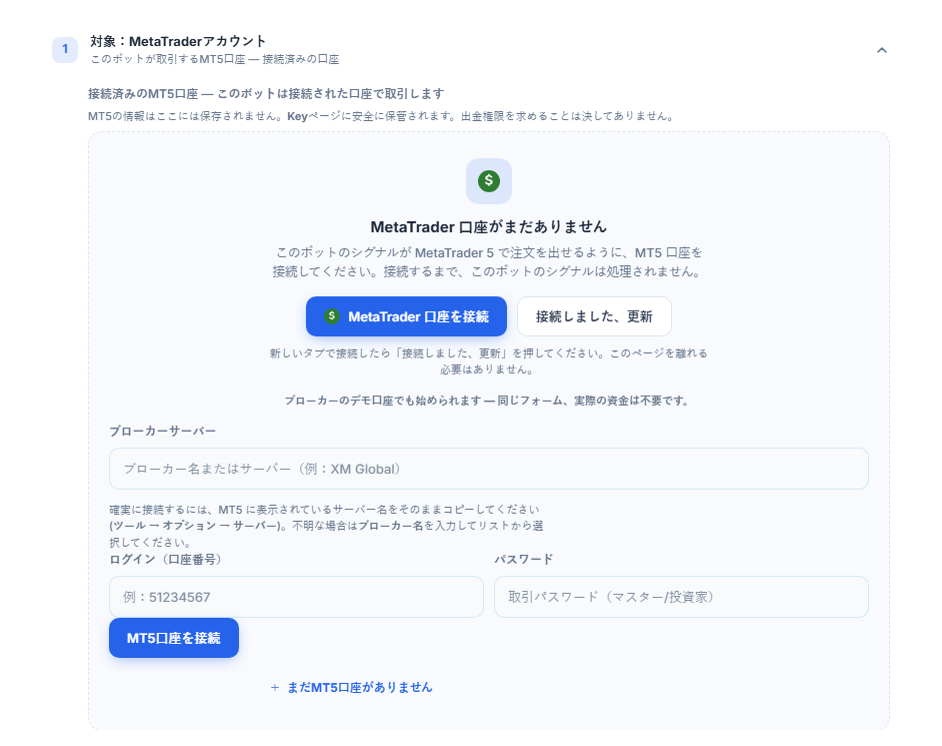Focus the パスワード input field
Image resolution: width=942 pixels, height=746 pixels.
pos(681,596)
